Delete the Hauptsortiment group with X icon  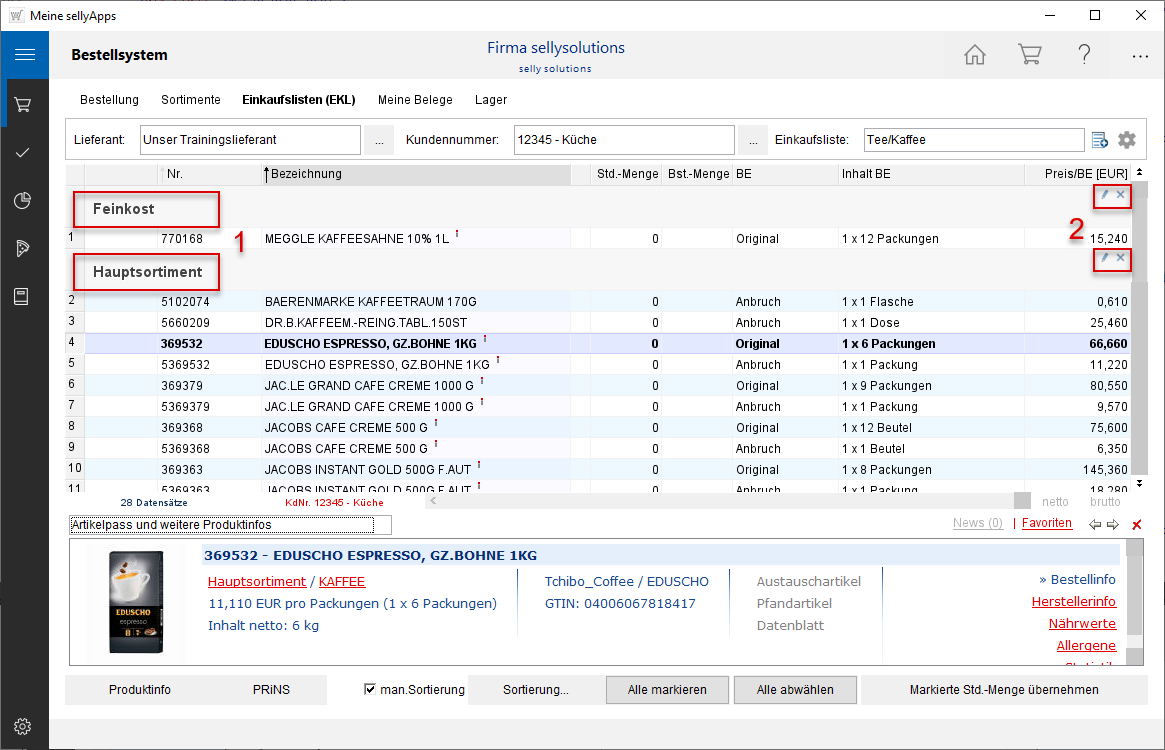[1121, 258]
